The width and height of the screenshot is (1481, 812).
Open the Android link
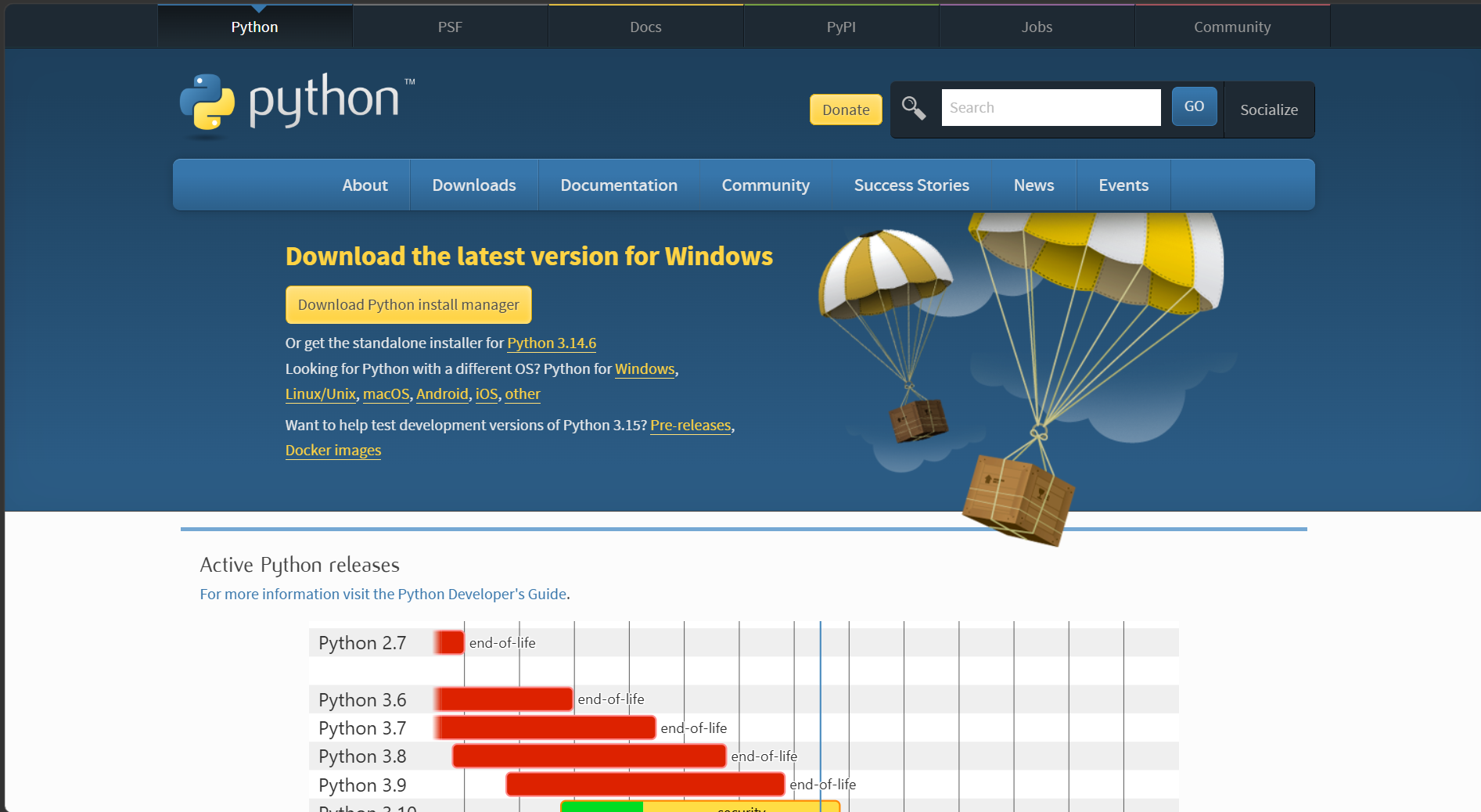[x=442, y=393]
